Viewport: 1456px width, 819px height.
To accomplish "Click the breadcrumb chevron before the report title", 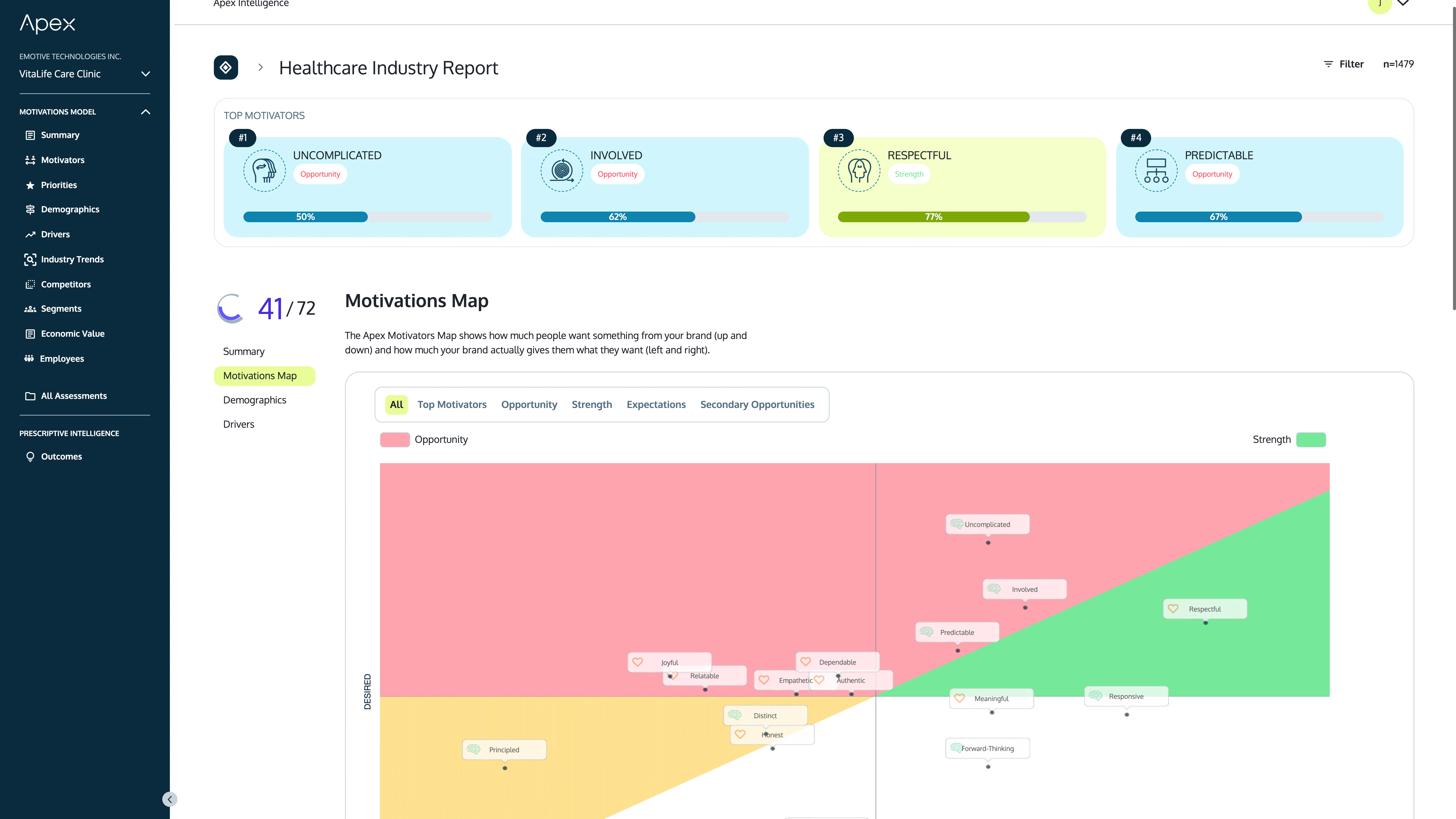I will pyautogui.click(x=260, y=67).
